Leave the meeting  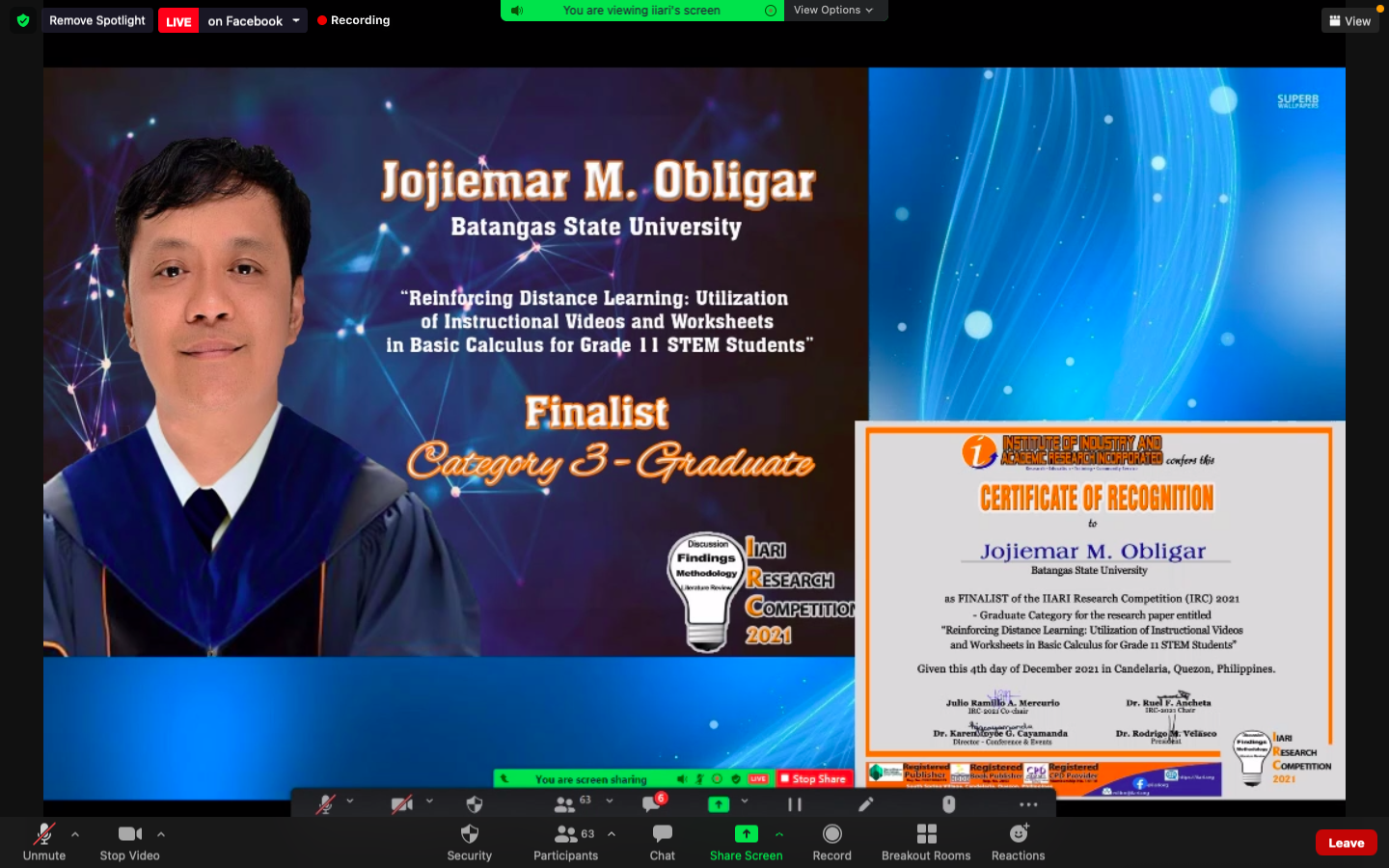coord(1346,843)
